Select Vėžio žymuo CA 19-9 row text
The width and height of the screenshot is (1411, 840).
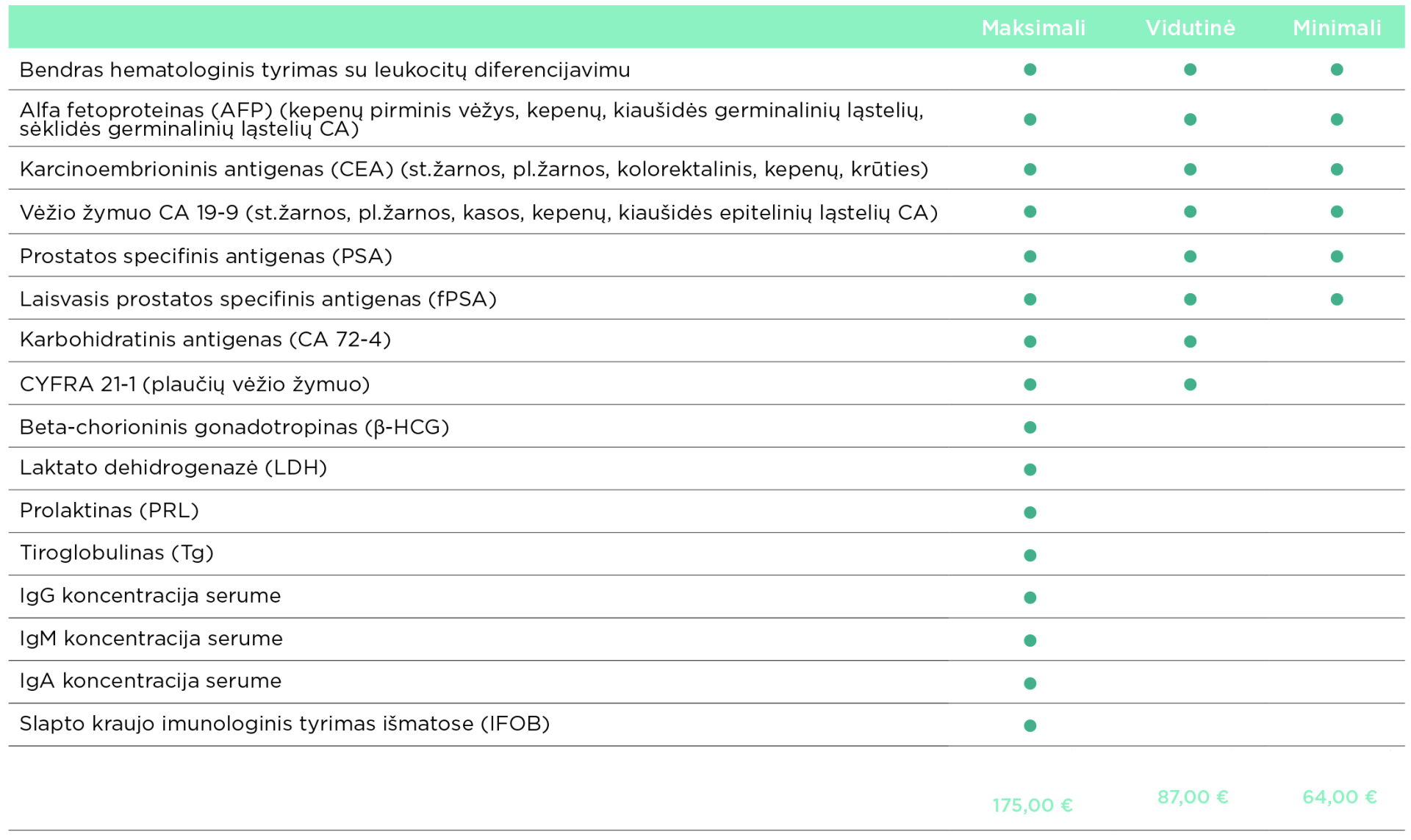click(478, 212)
